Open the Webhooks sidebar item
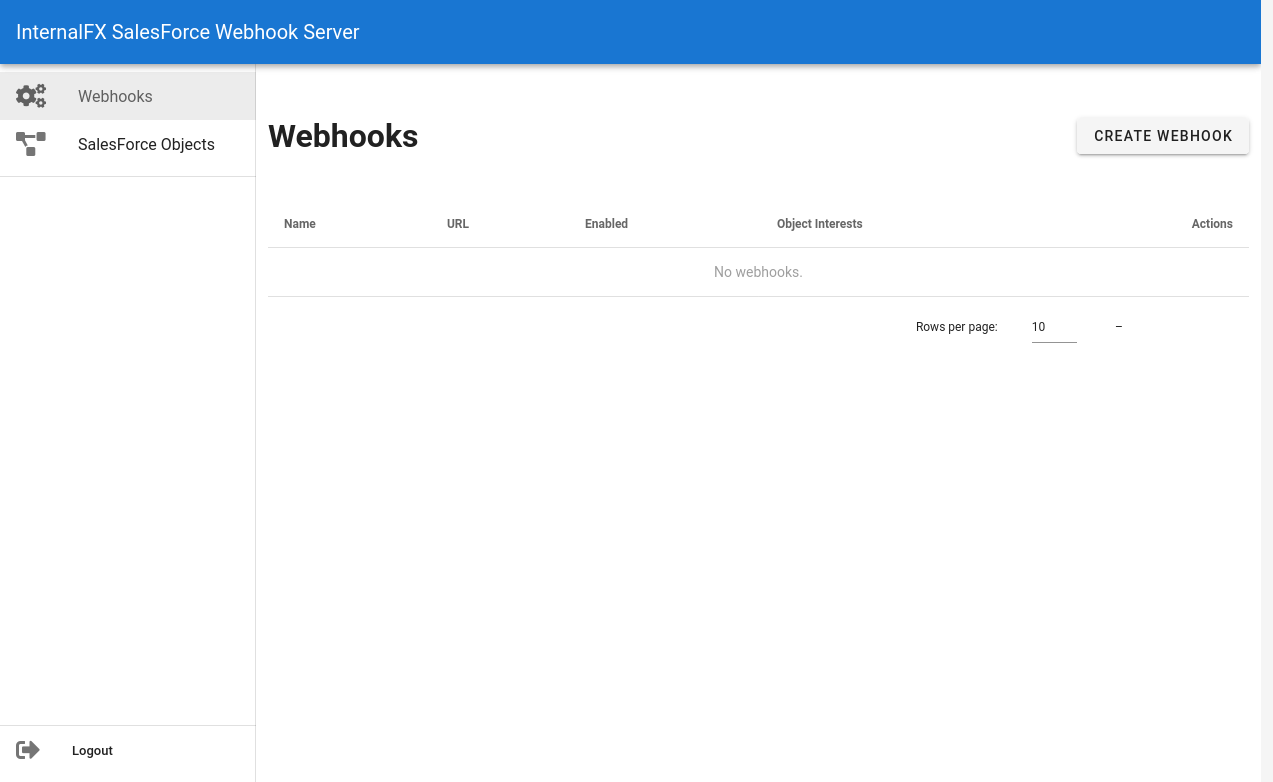The image size is (1273, 782). (128, 96)
